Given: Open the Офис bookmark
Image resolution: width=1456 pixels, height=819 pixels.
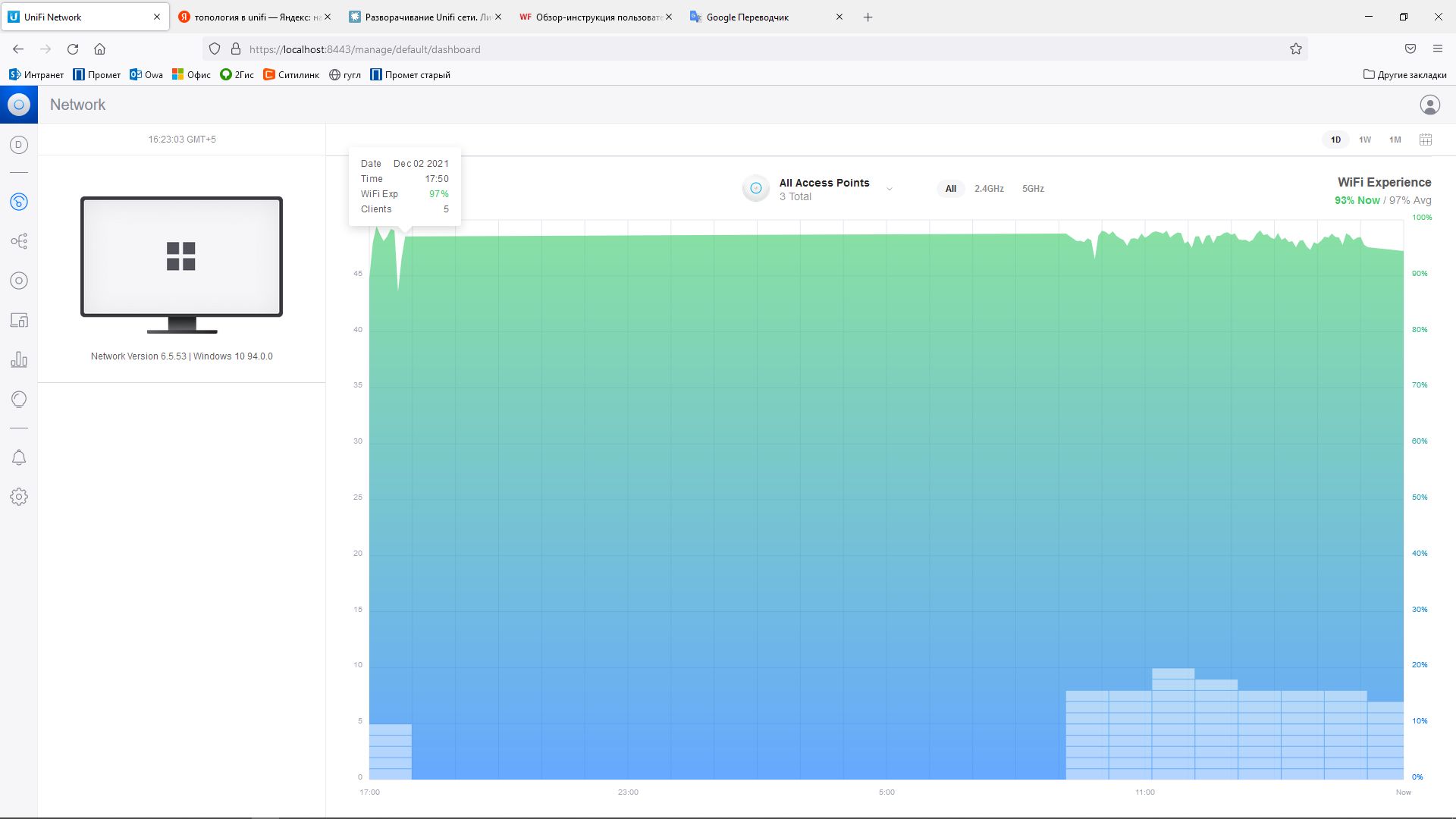Looking at the screenshot, I should (191, 74).
